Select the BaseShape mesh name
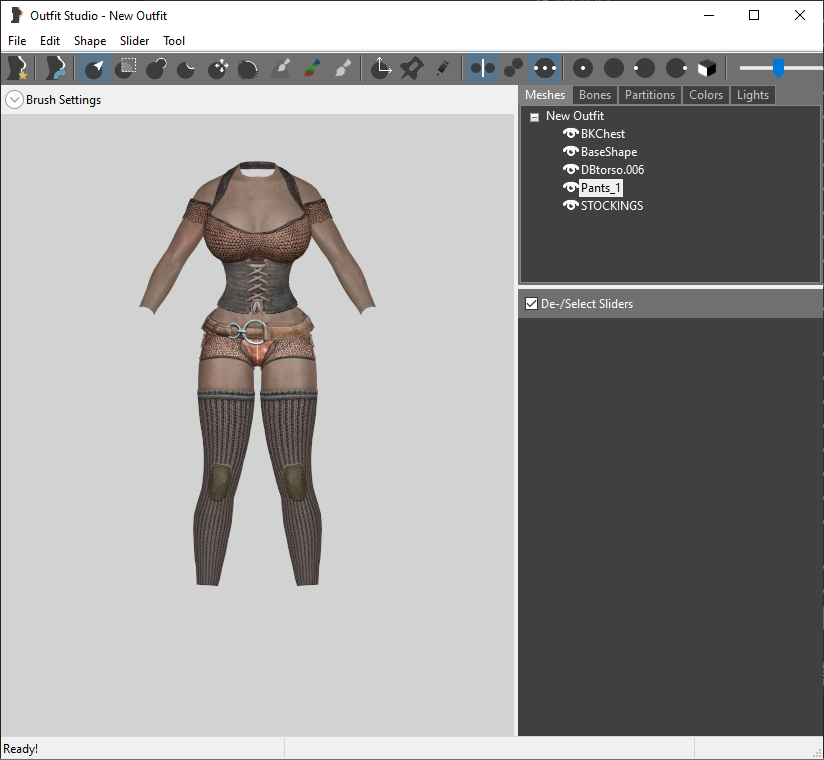Viewport: 824px width, 760px height. [x=609, y=152]
